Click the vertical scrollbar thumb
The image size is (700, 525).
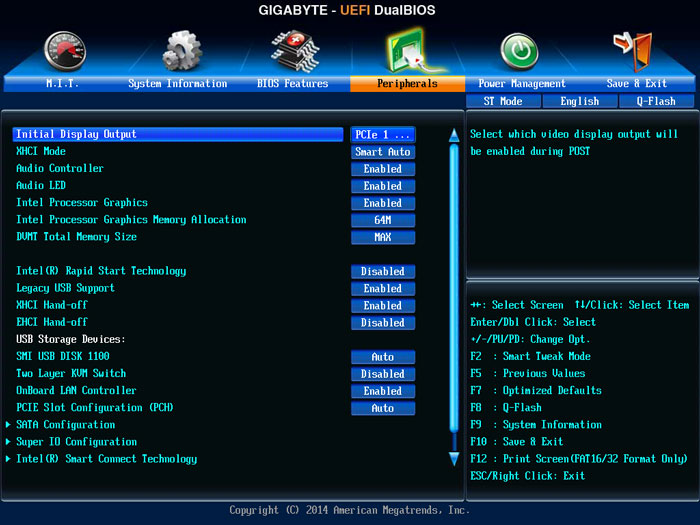454,288
